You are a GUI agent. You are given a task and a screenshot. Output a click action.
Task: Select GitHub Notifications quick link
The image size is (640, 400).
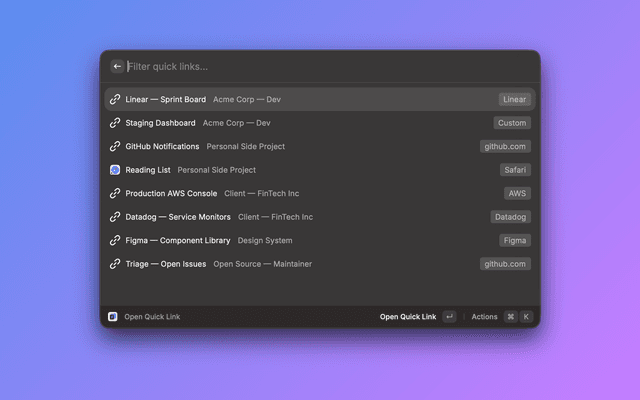click(x=320, y=146)
